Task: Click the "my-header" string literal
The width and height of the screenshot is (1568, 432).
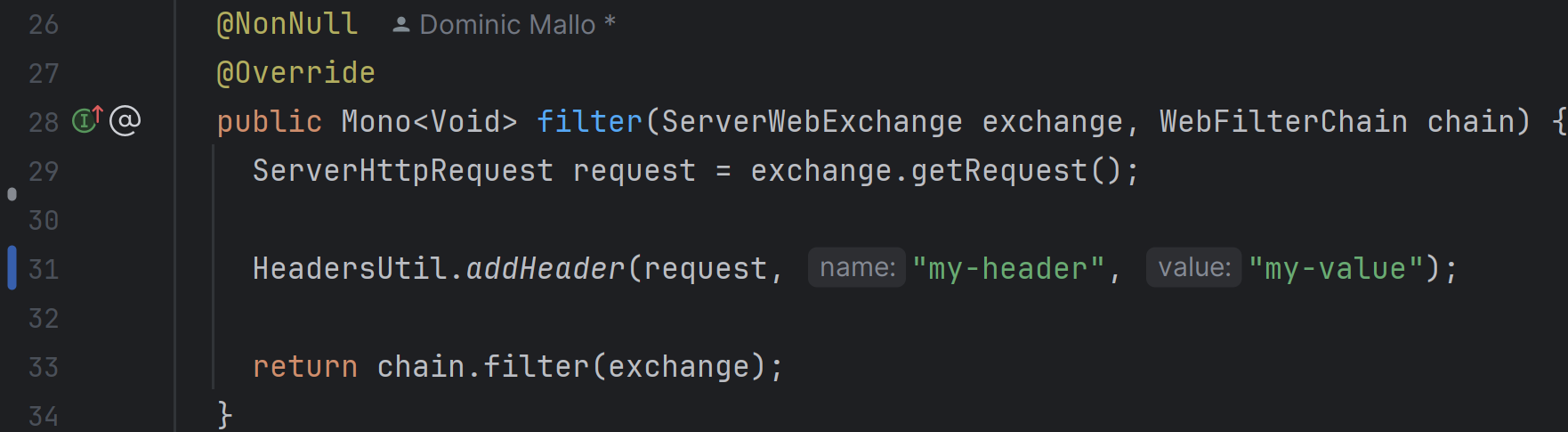Action: point(1008,268)
